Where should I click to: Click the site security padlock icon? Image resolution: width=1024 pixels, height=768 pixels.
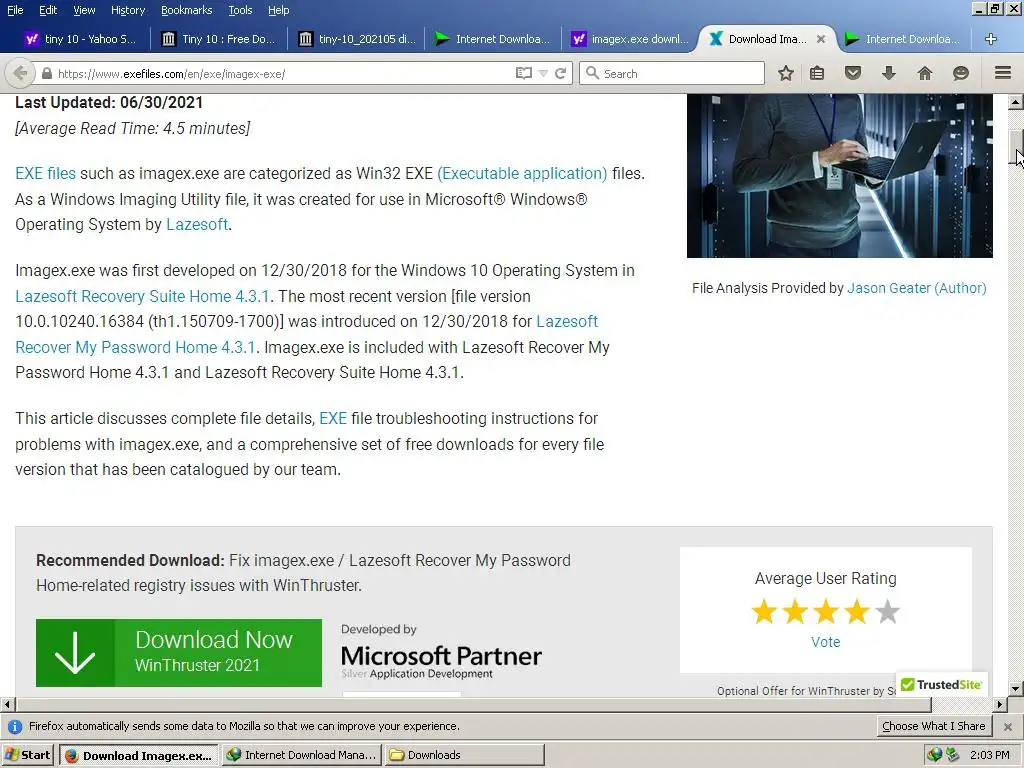(x=47, y=74)
